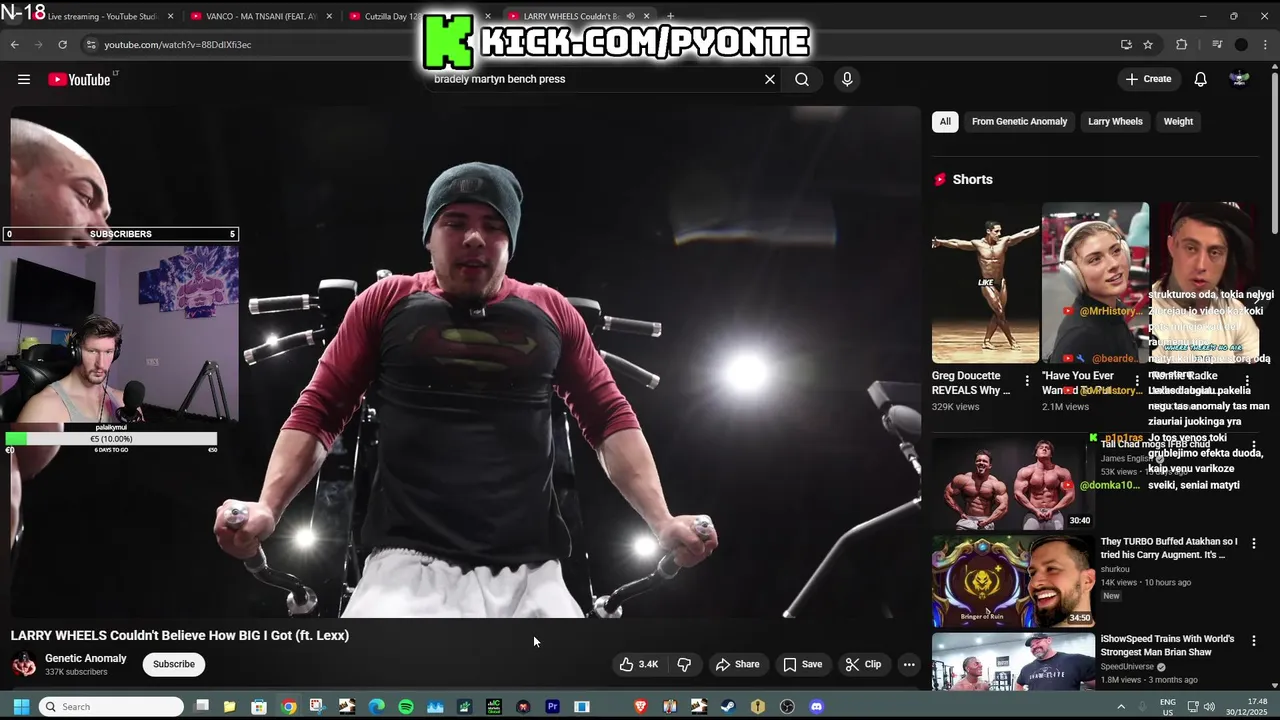The width and height of the screenshot is (1280, 720).
Task: Open options for TURBO Buffed Atakhan video
Action: [x=1253, y=543]
